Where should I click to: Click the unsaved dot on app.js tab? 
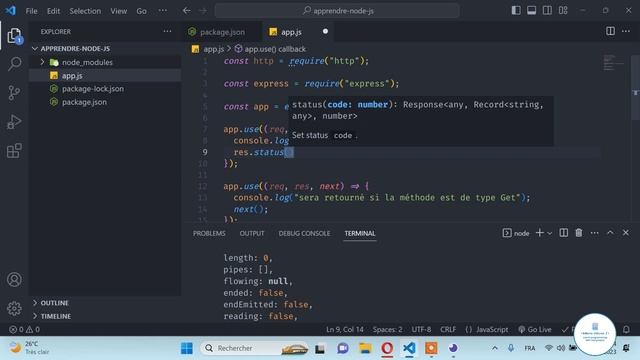coord(325,31)
